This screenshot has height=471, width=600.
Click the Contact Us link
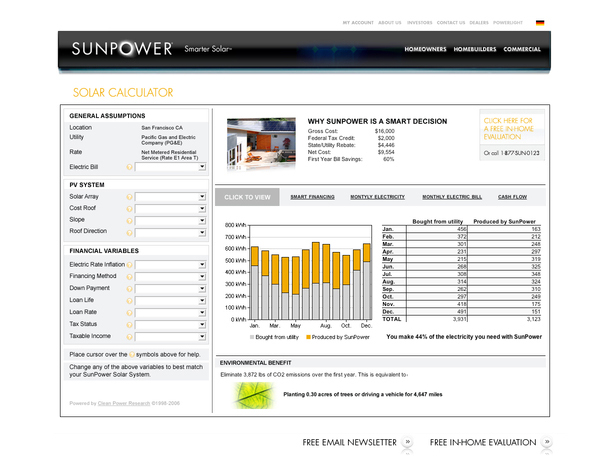pyautogui.click(x=451, y=23)
